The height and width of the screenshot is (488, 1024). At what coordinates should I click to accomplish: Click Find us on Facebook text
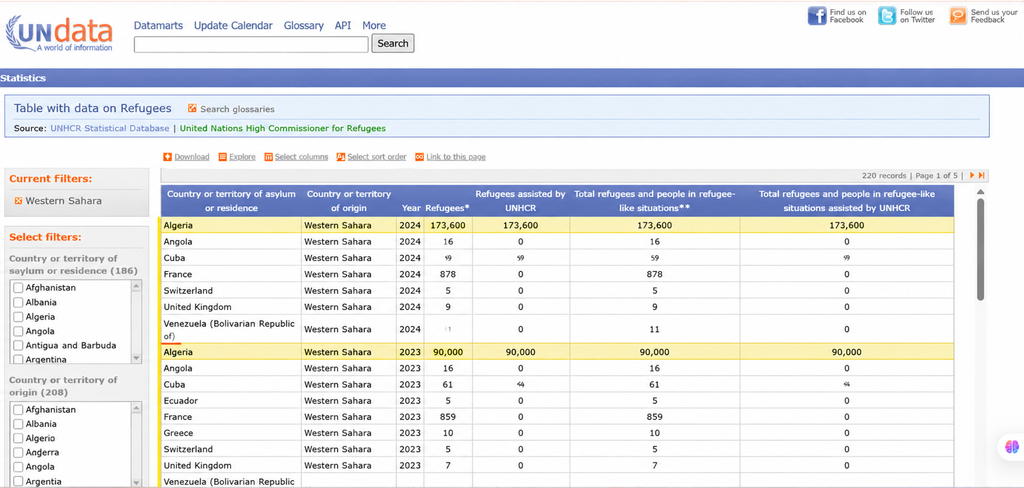[848, 16]
